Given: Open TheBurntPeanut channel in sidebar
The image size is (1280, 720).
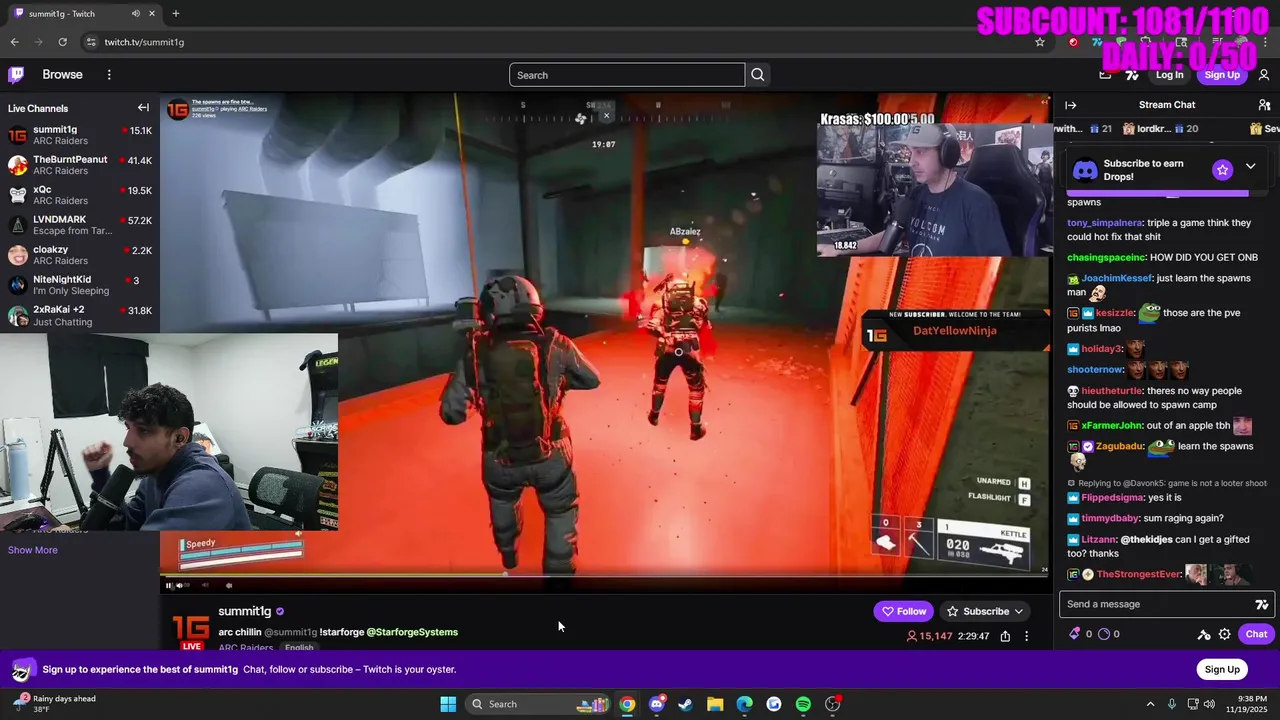Looking at the screenshot, I should [80, 165].
